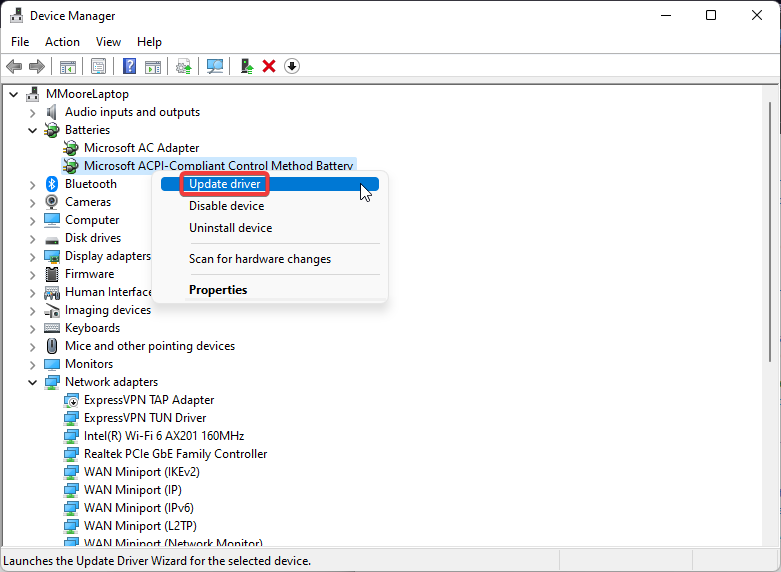This screenshot has height=572, width=781.
Task: Click the Update device driver gear icon
Action: click(x=184, y=66)
